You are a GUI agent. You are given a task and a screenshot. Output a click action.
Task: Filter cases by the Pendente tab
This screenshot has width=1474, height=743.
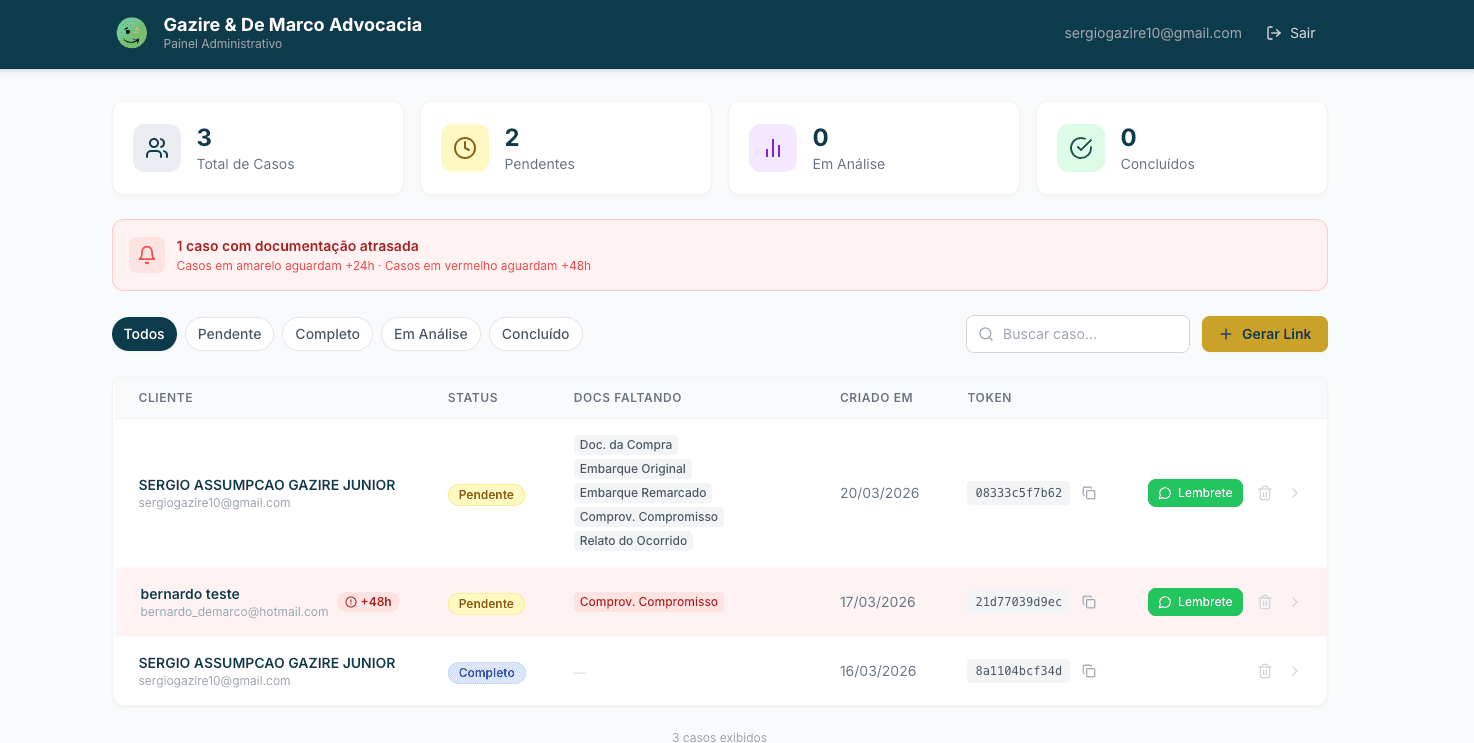pos(229,334)
